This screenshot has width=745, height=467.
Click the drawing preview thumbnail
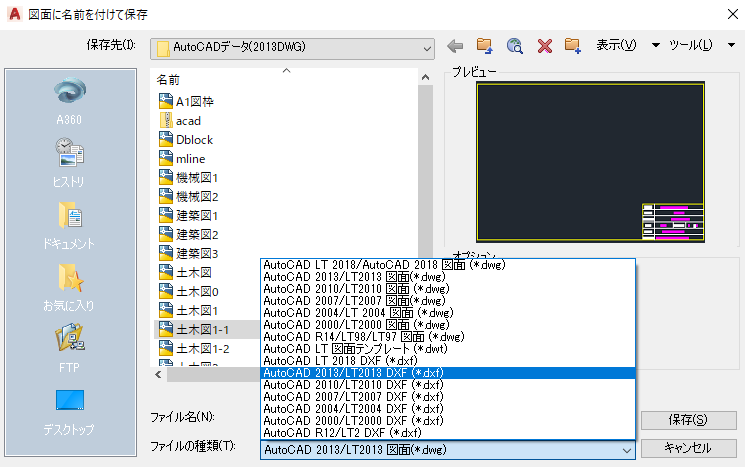point(590,162)
